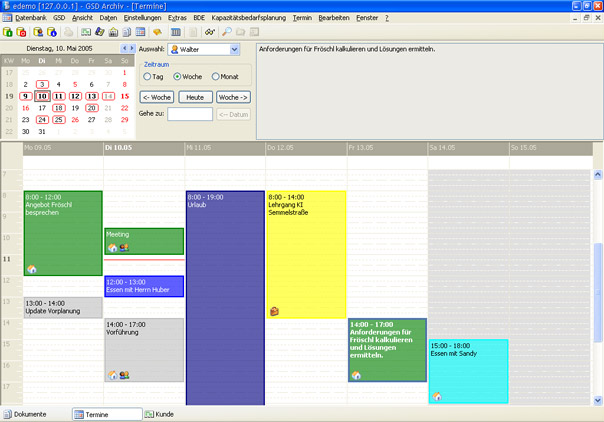Switch to the Dokumente tab at the bottom

pos(25,413)
